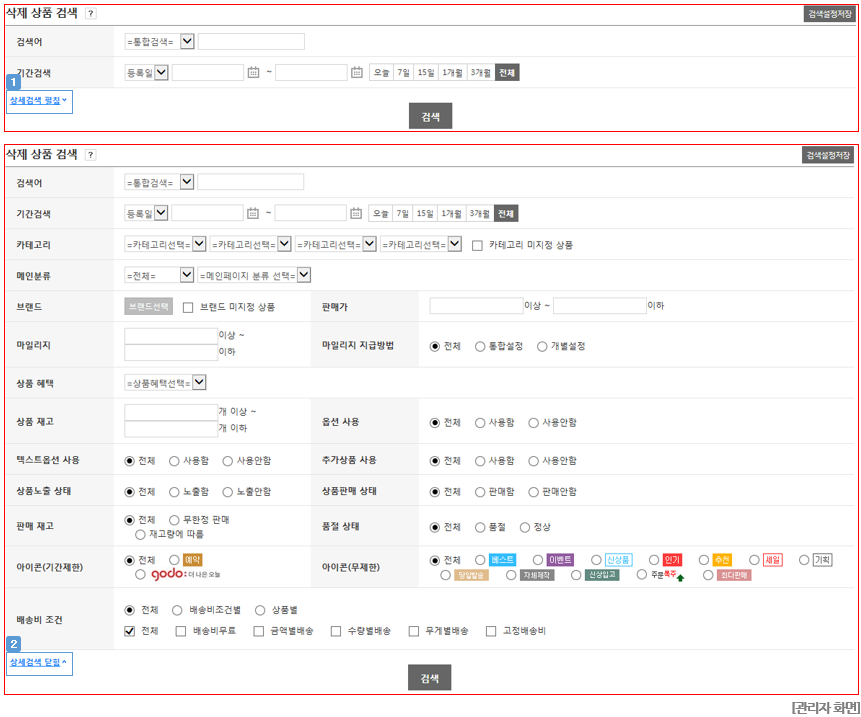Select 품절 radio under 품절 상태
The height and width of the screenshot is (717, 861).
[480, 528]
